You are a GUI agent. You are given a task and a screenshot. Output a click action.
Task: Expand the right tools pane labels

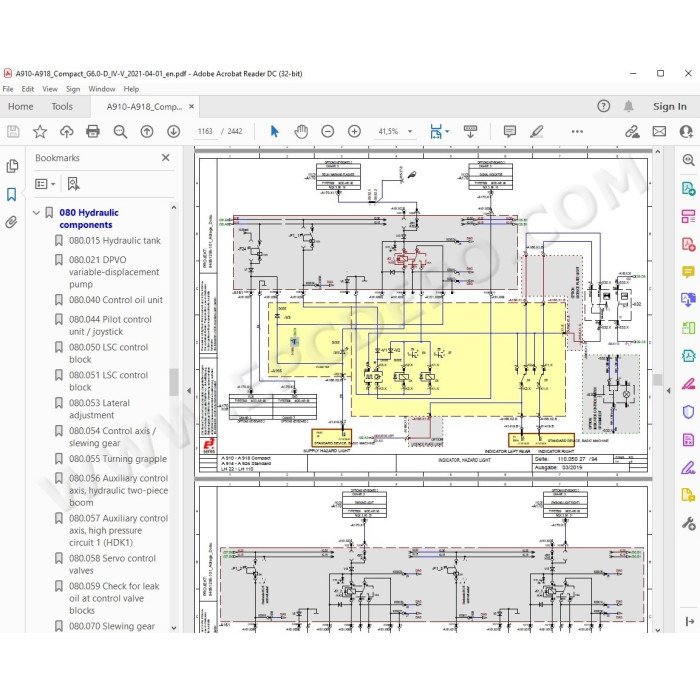(x=690, y=621)
